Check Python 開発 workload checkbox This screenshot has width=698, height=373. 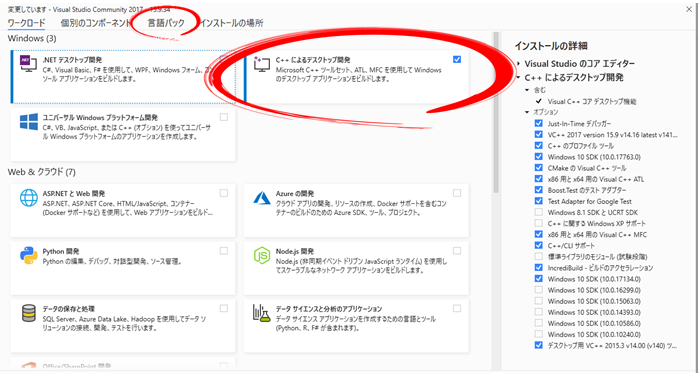click(224, 251)
